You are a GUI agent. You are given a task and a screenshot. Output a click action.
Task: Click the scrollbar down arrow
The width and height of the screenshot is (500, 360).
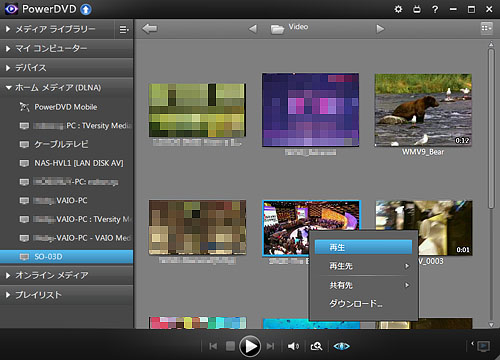click(x=491, y=324)
